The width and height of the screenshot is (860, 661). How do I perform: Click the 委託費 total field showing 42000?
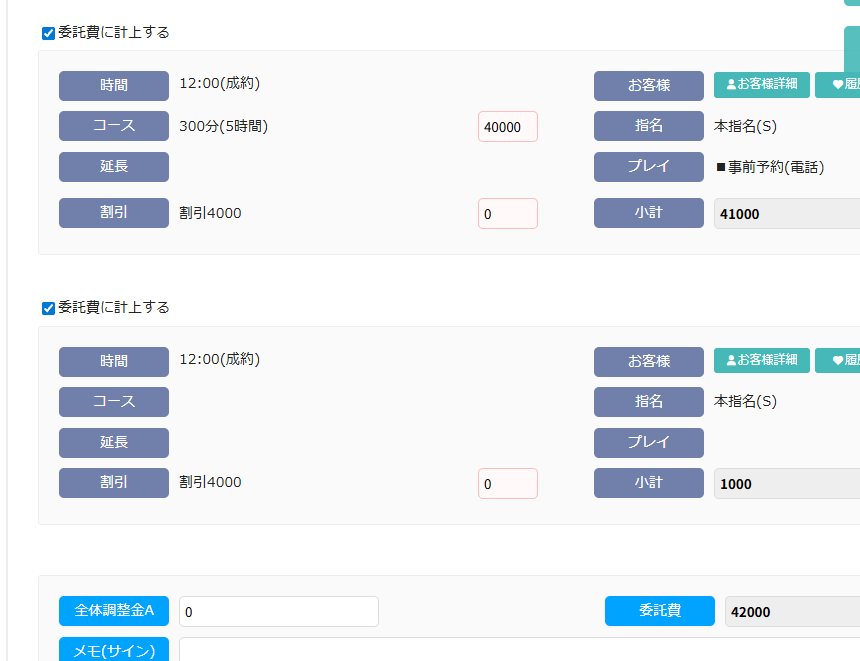(791, 611)
